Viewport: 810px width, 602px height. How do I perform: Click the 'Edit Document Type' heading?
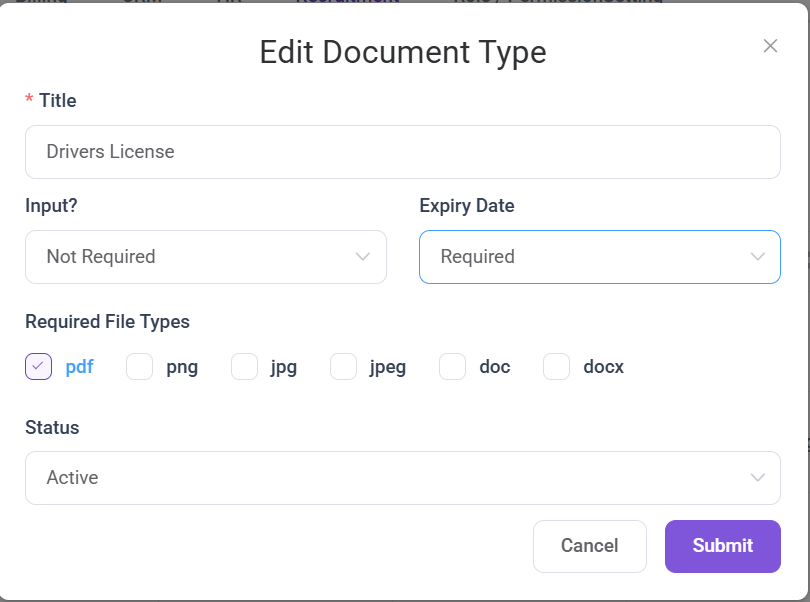point(402,52)
